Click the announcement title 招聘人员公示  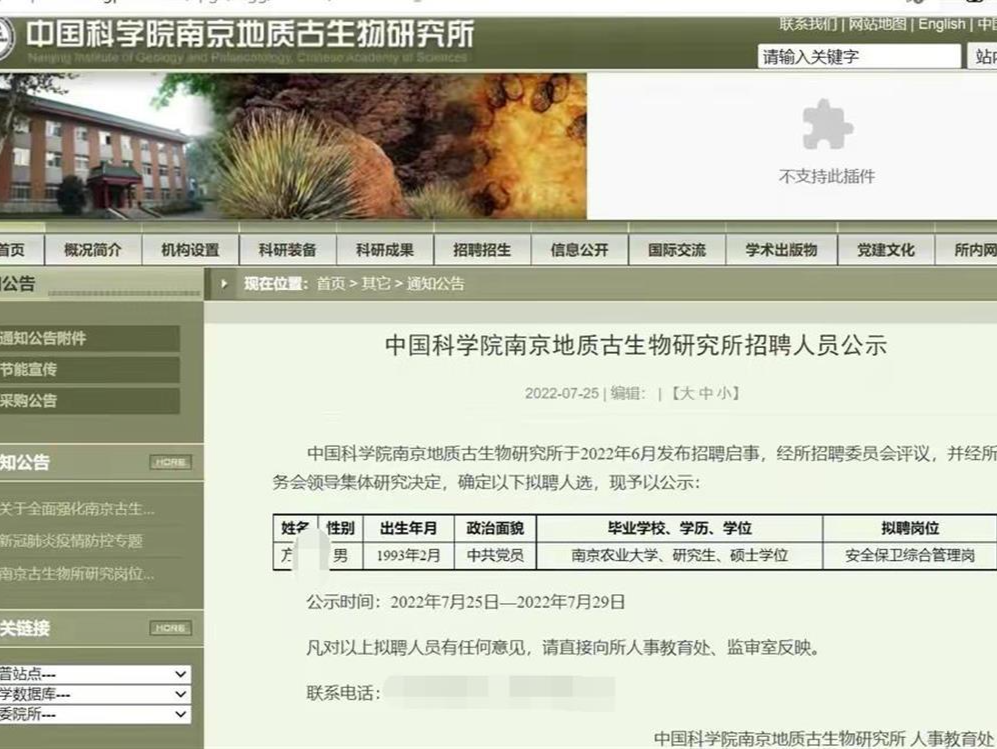point(636,345)
